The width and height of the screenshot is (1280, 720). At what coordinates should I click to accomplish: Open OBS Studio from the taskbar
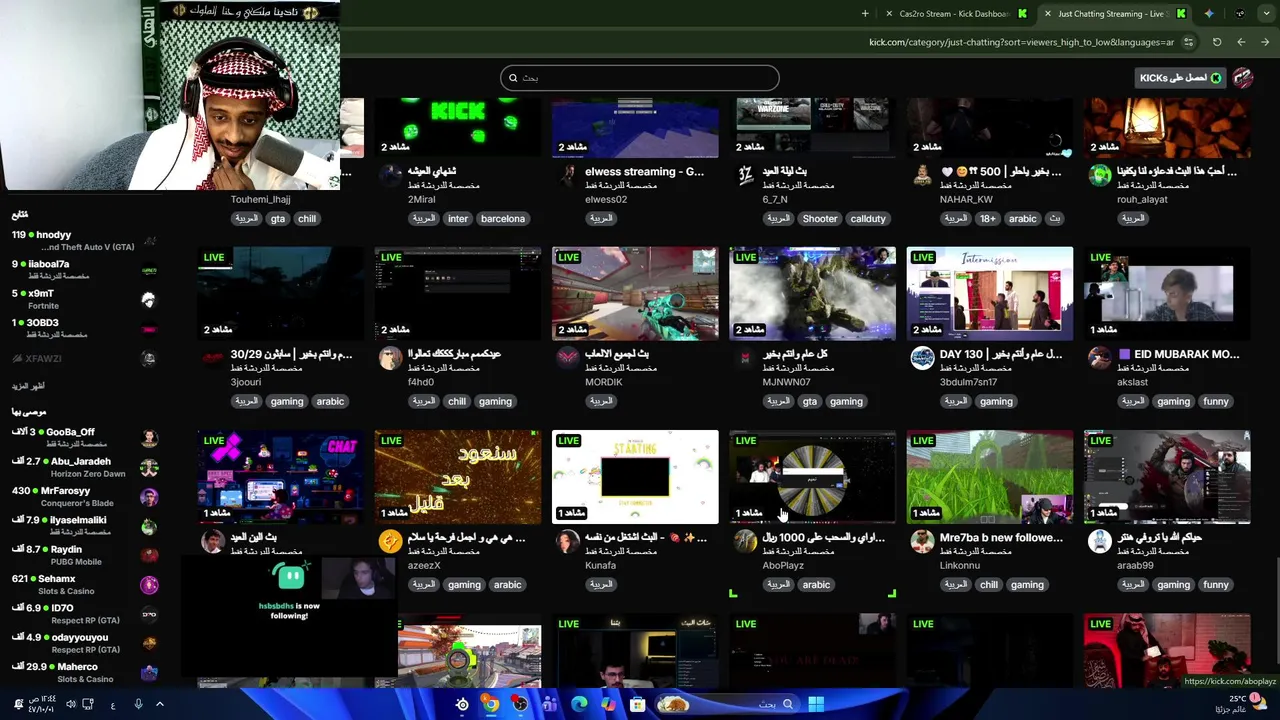pos(520,705)
